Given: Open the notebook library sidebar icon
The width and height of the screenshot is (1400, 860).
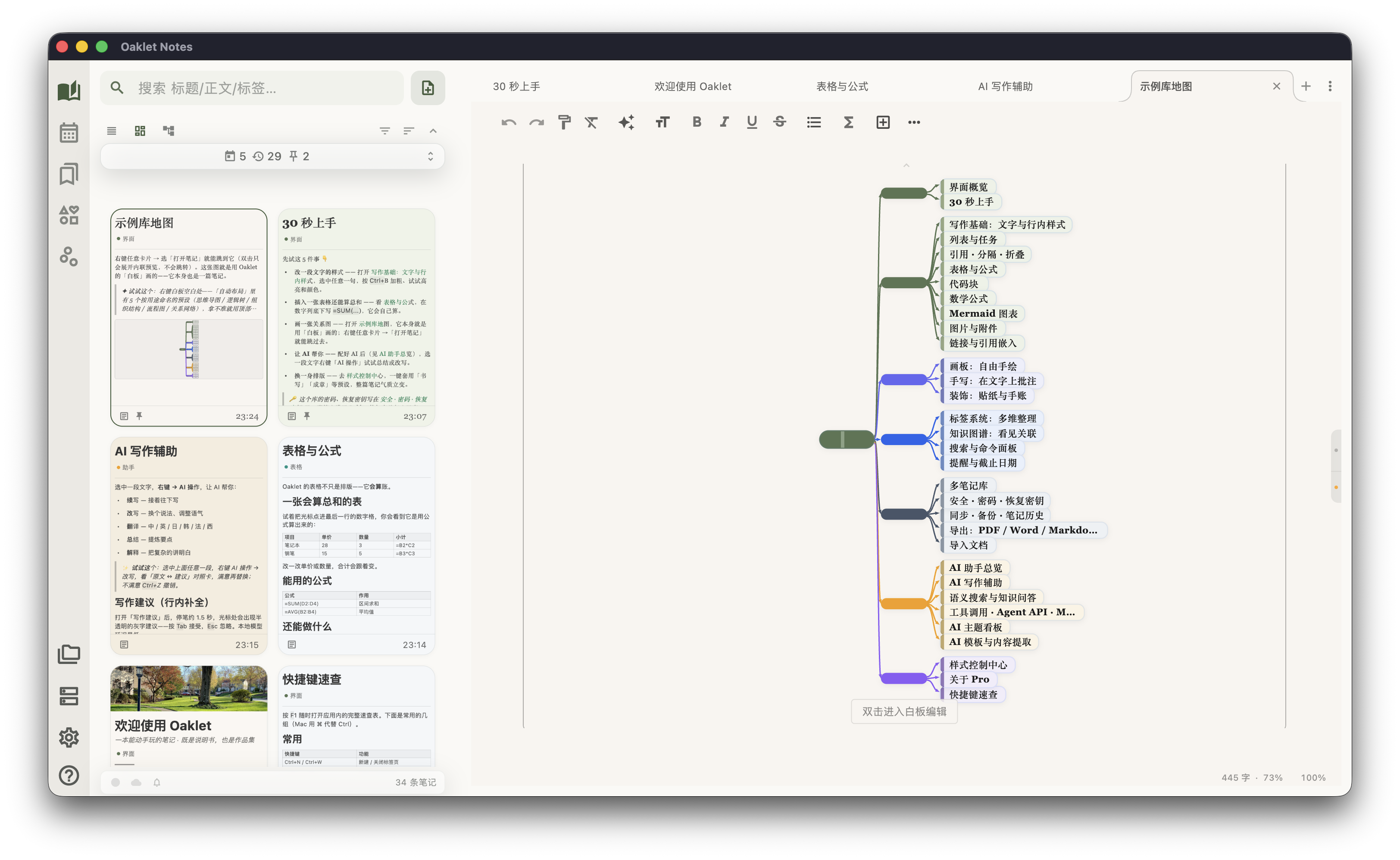Looking at the screenshot, I should (x=69, y=91).
